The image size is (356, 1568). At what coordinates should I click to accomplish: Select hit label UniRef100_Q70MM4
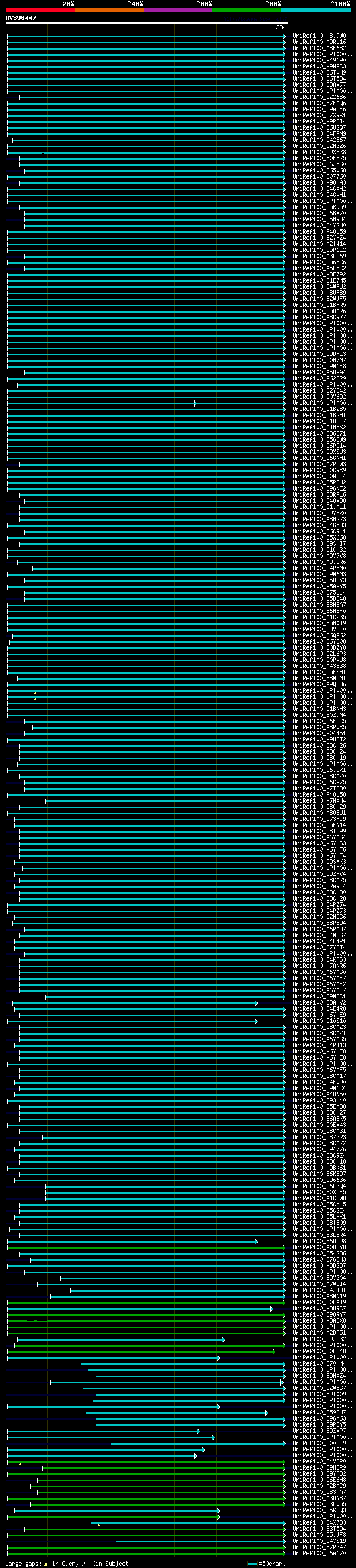(319, 1363)
